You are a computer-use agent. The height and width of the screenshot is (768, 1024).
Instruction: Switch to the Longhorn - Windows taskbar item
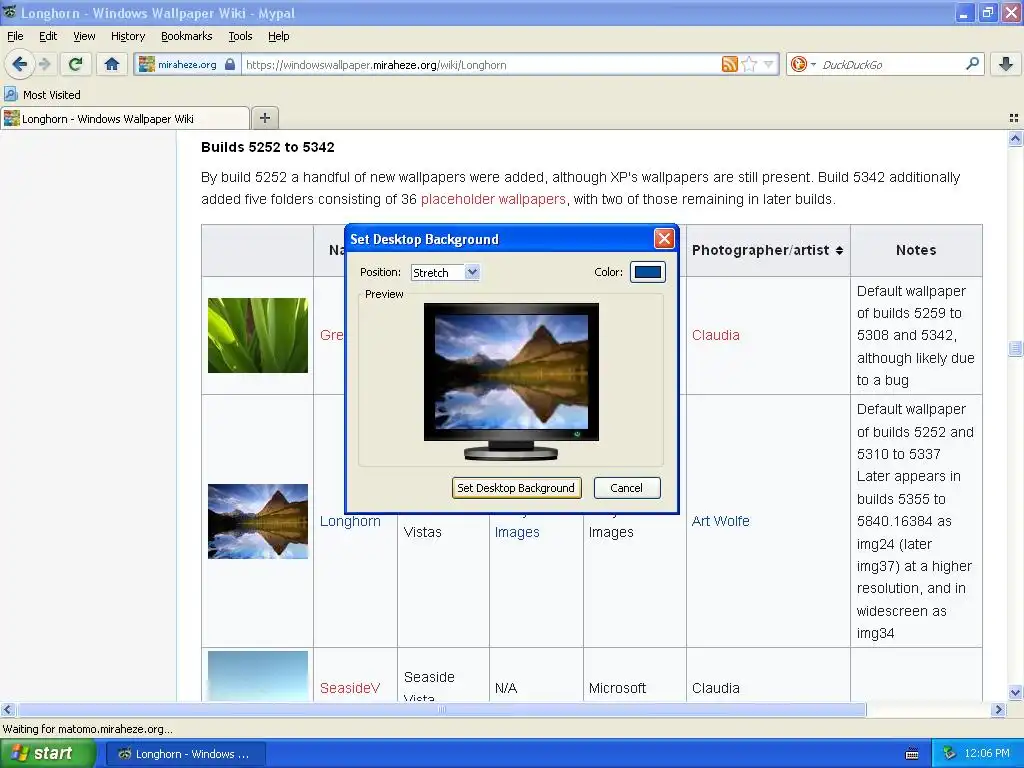(x=185, y=754)
